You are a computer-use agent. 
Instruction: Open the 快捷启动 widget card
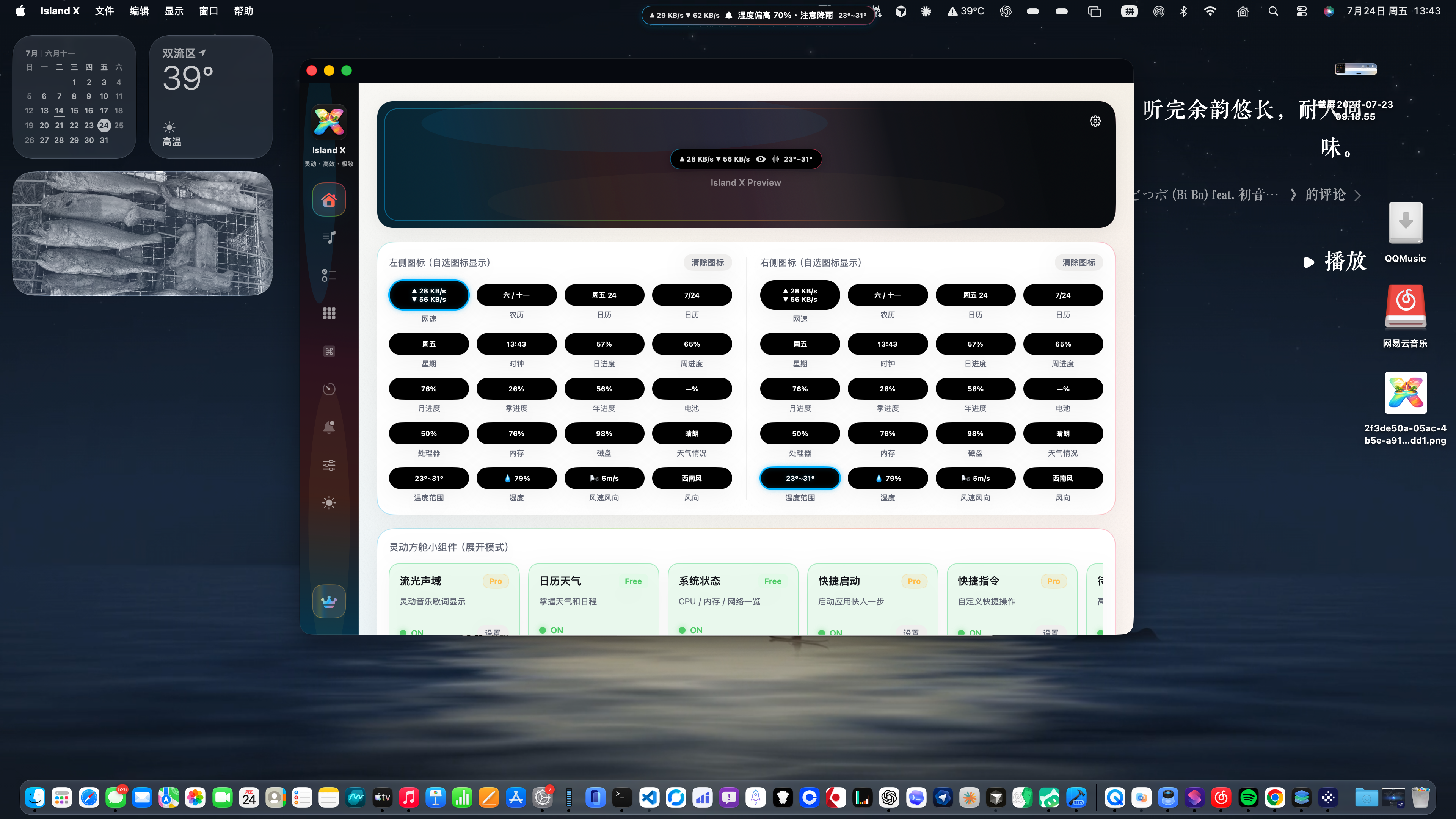click(x=872, y=599)
